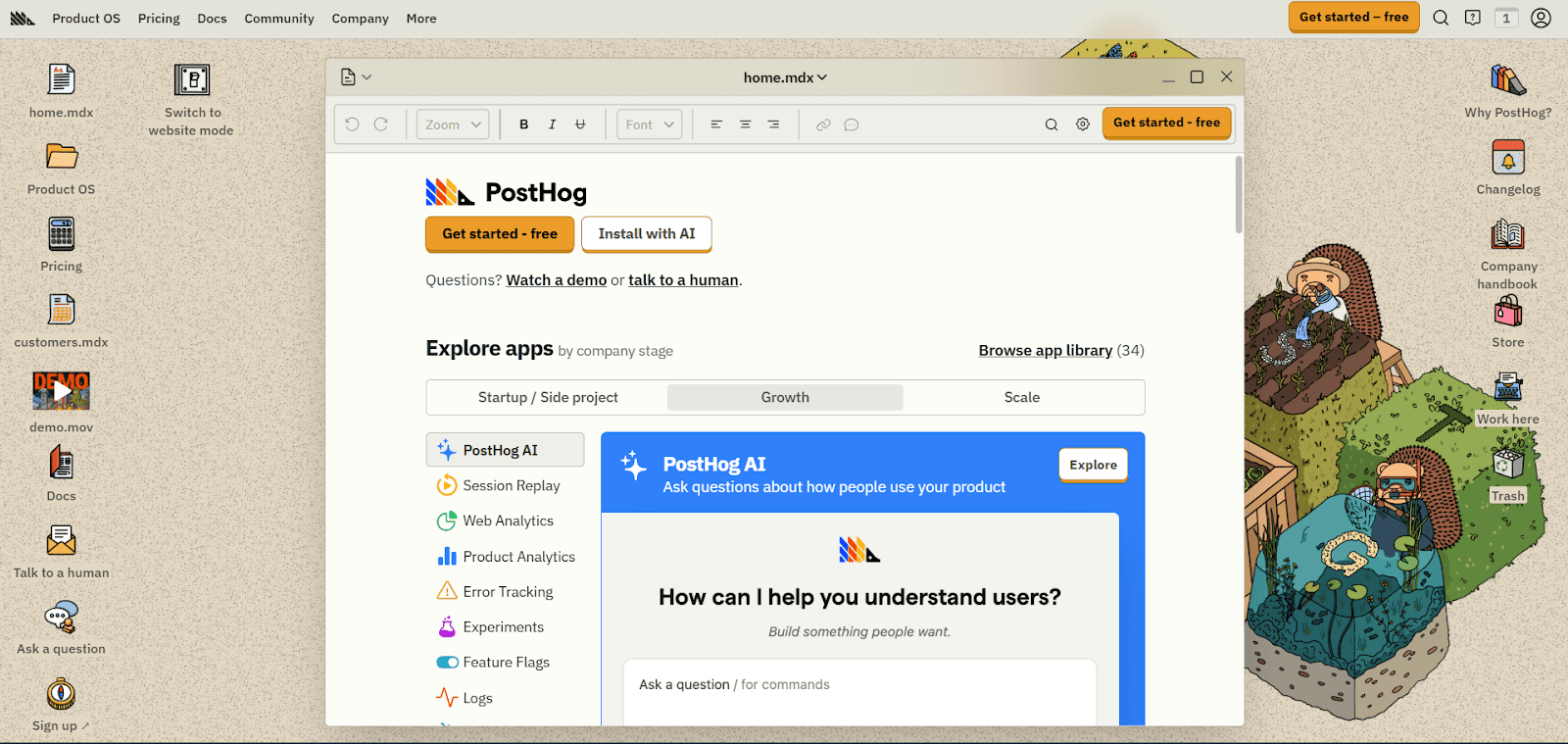Open the More top menu
The height and width of the screenshot is (744, 1568).
[421, 18]
